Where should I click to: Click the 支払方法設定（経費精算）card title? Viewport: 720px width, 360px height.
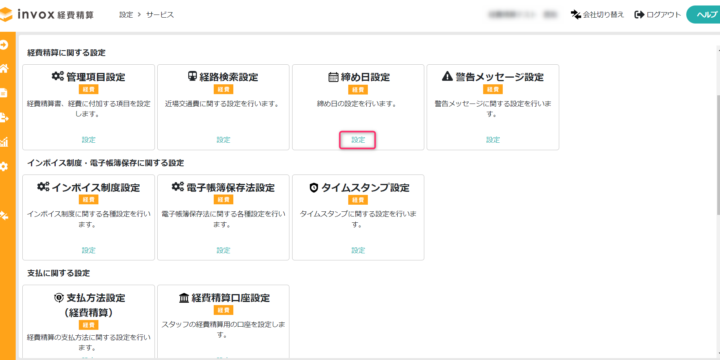89,305
